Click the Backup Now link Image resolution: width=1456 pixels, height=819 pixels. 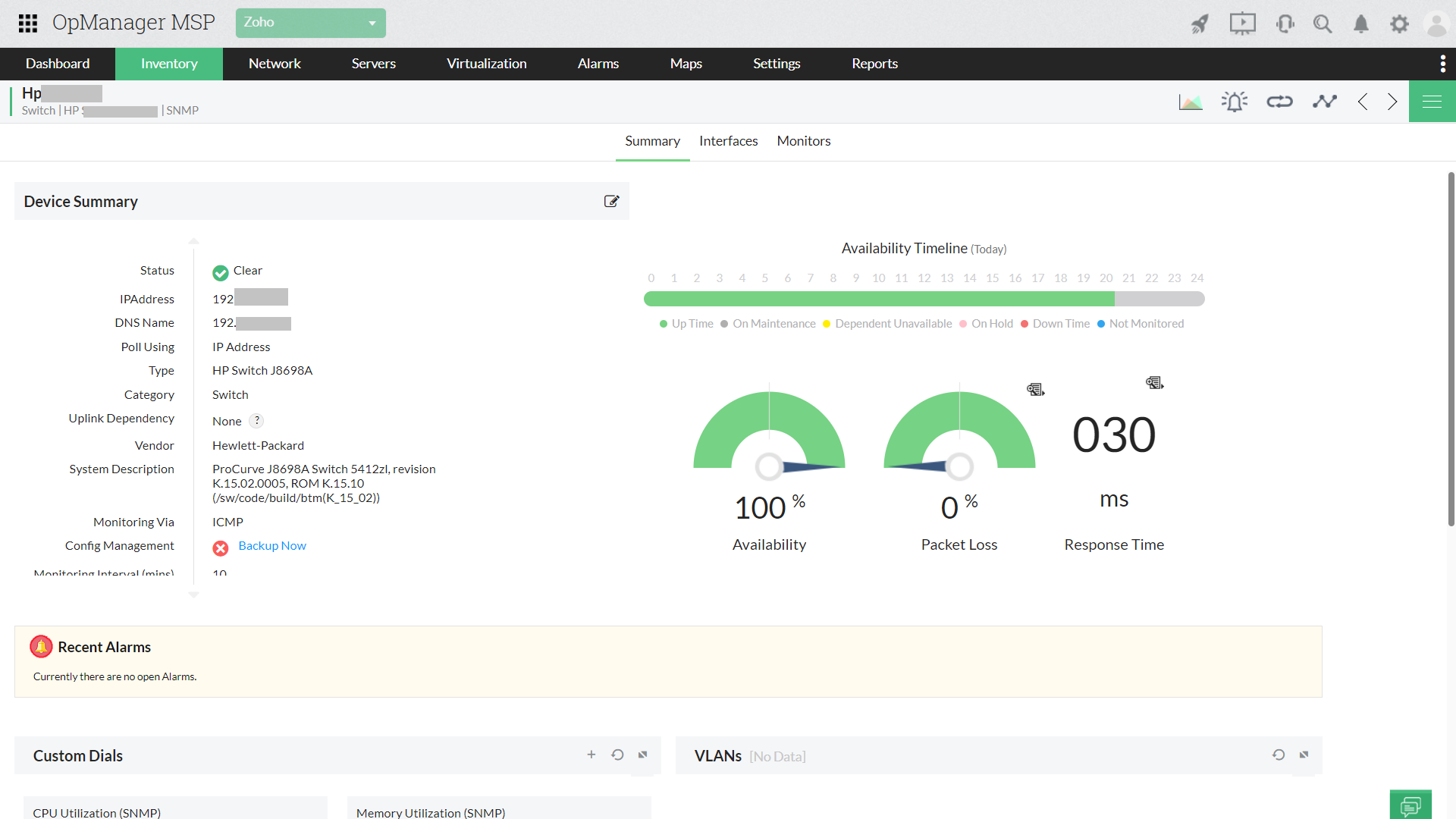272,546
